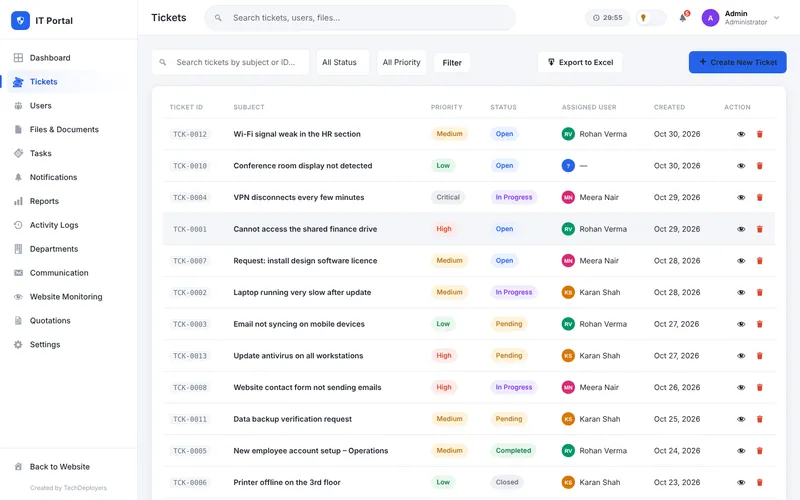This screenshot has height=500, width=800.
Task: View ticket TCK-0006 with the eye icon
Action: click(741, 482)
